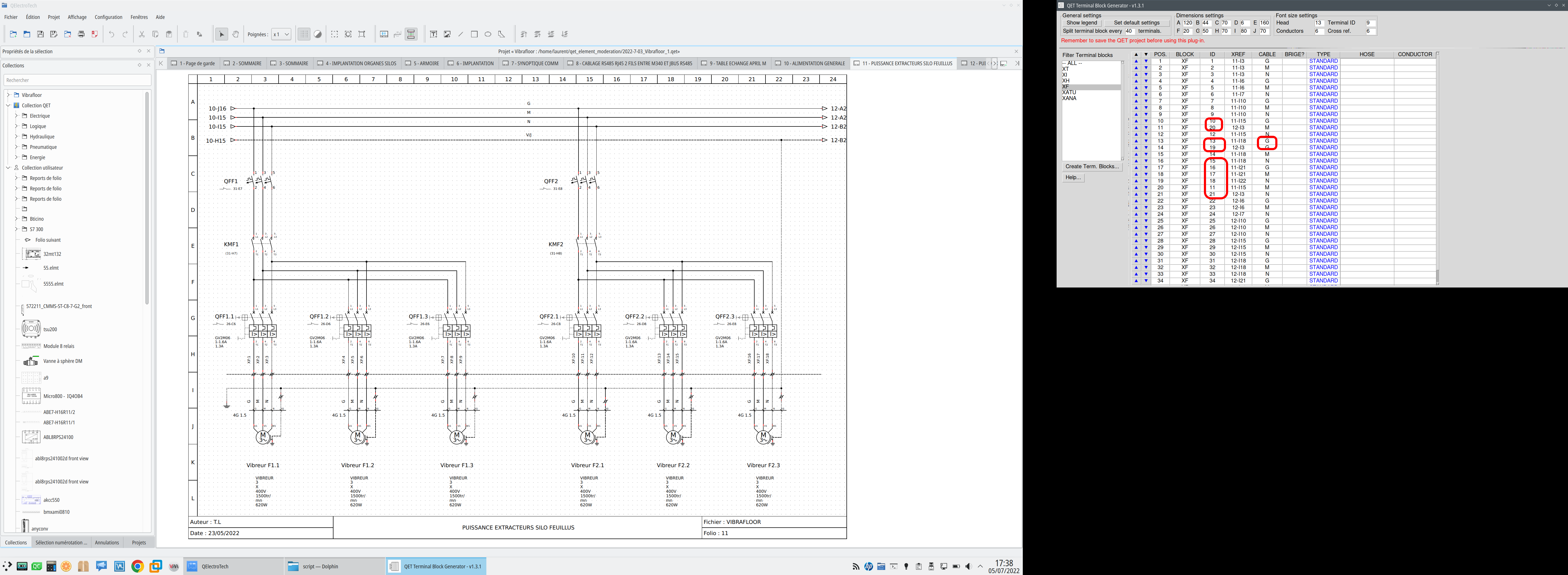Click the Help... button in Terminal Block Generator
The image size is (1568, 575).
[1073, 177]
